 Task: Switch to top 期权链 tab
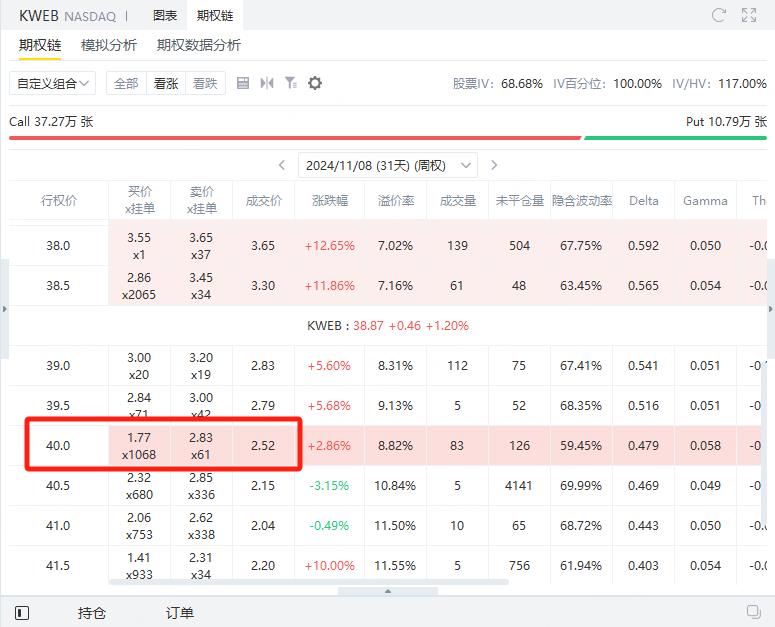click(215, 16)
